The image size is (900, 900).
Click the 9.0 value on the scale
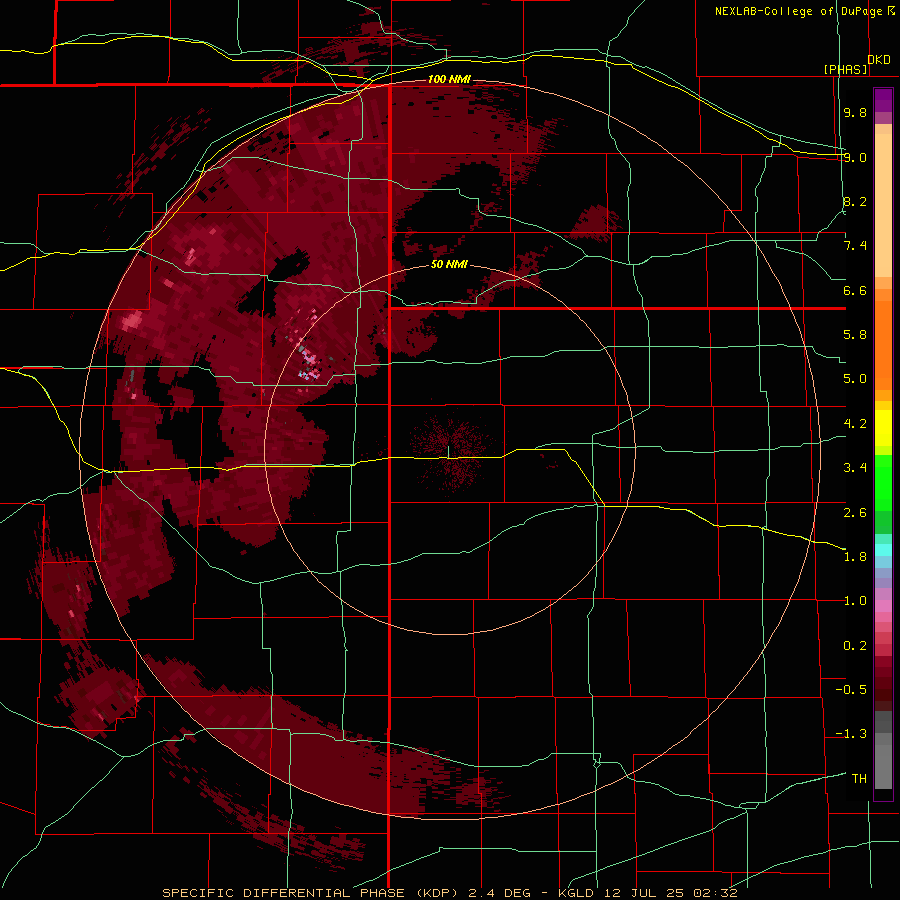point(855,157)
